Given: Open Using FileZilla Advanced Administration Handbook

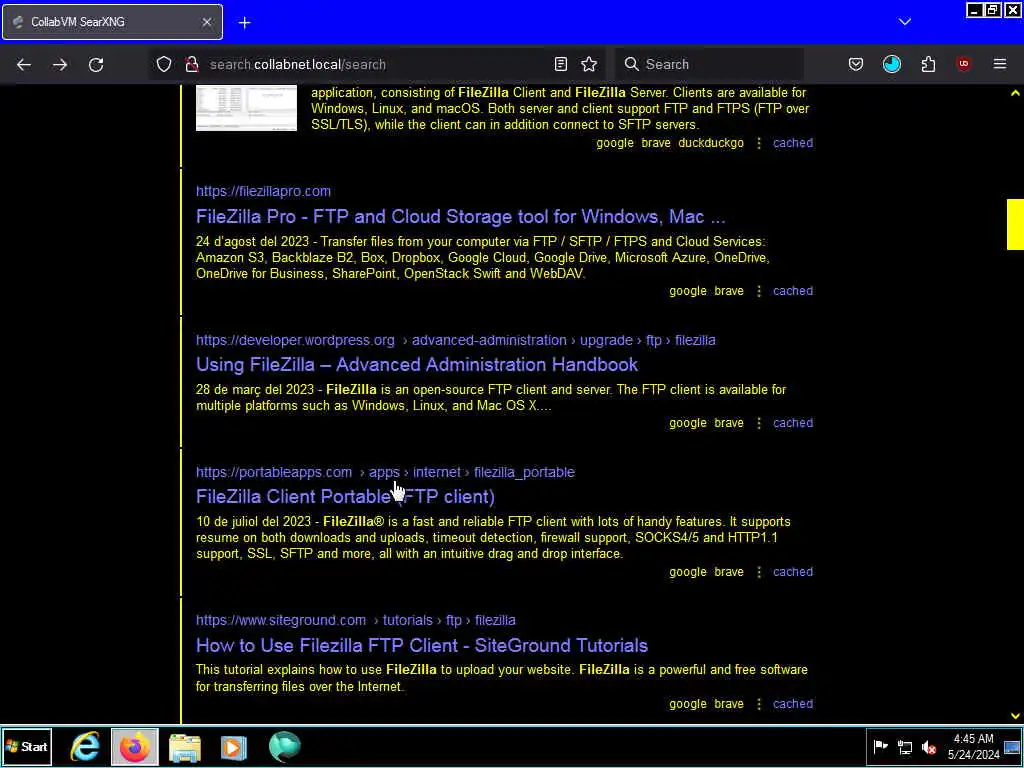Looking at the screenshot, I should tap(417, 364).
